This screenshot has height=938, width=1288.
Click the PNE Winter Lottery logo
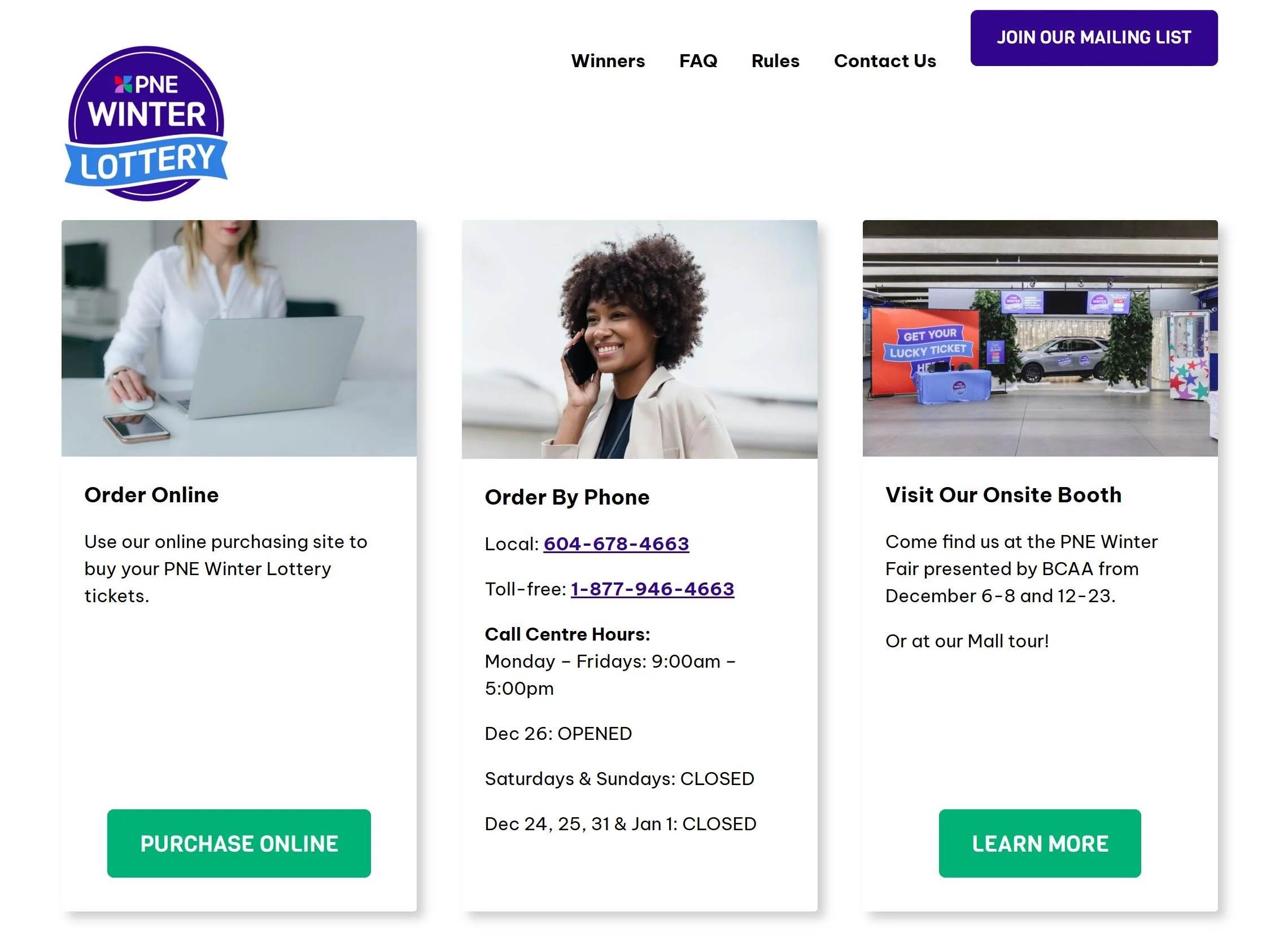[147, 124]
